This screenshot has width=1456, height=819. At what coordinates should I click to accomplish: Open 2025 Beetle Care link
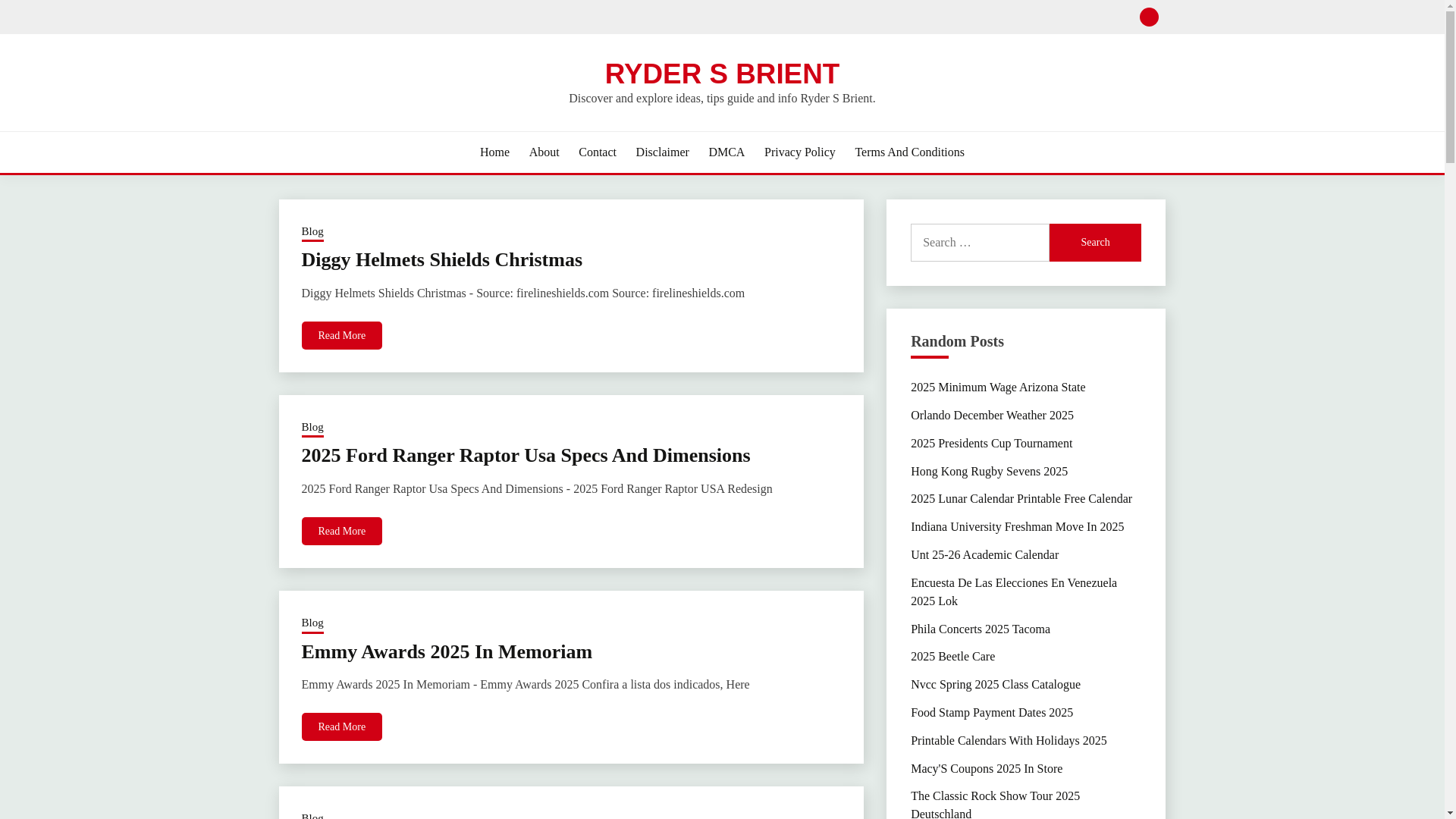[x=952, y=657]
